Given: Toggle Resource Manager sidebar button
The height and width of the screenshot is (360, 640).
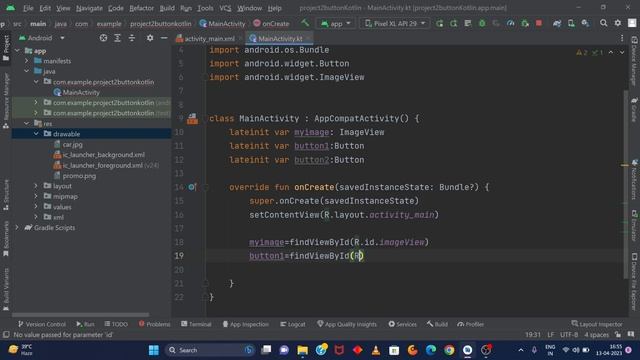Looking at the screenshot, I should [x=6, y=100].
